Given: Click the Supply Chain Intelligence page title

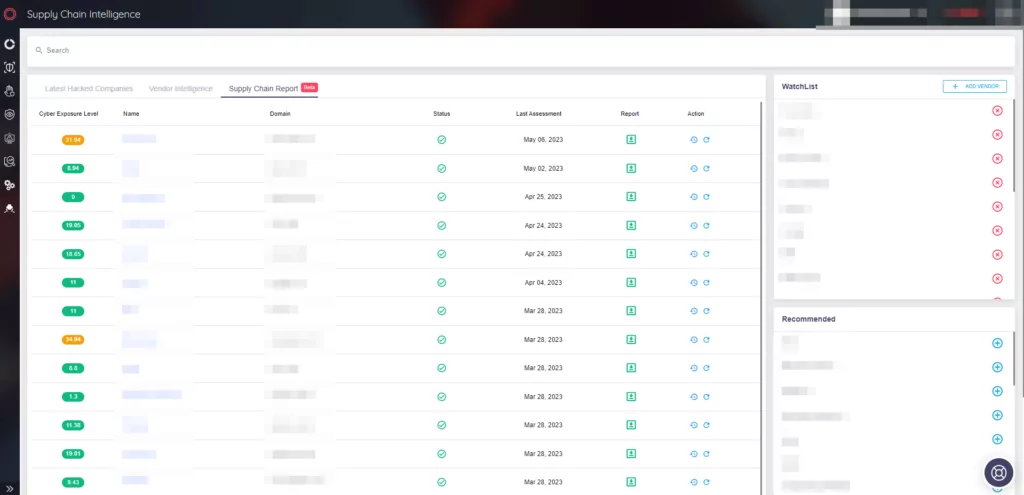Looking at the screenshot, I should 84,14.
